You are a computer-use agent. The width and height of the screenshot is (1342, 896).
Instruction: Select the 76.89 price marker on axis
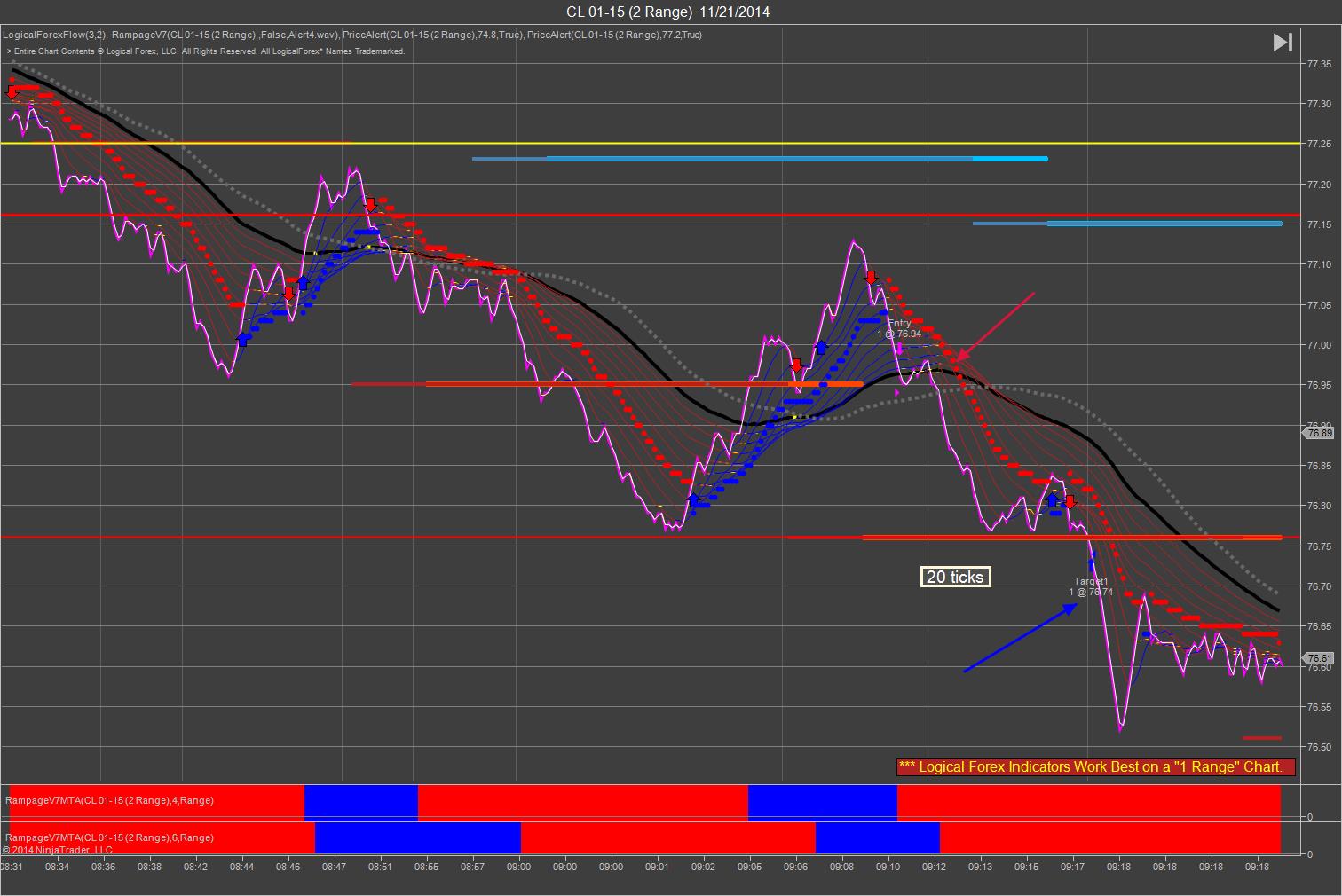[1319, 433]
